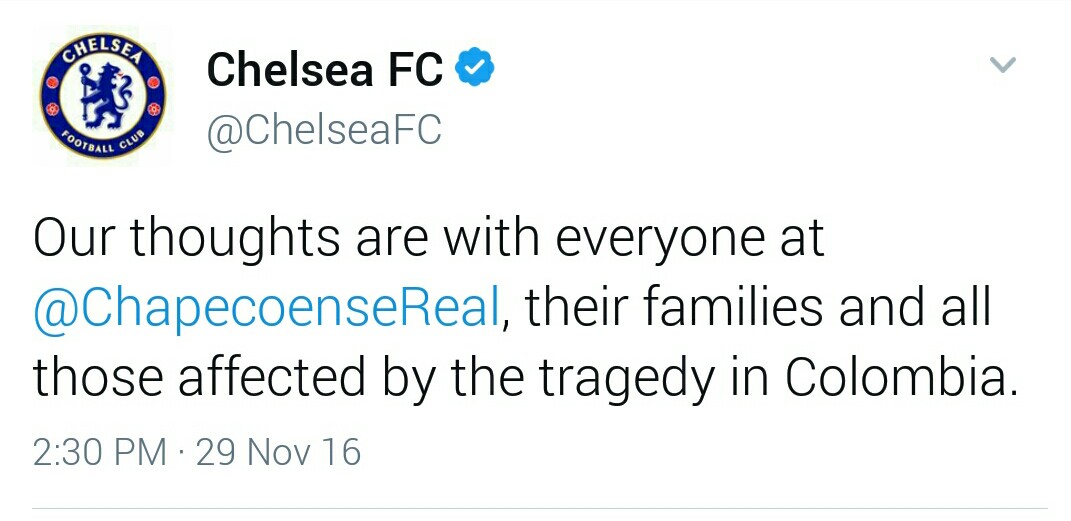Visit the @ChelseaFC handle
1071x521 pixels.
323,130
